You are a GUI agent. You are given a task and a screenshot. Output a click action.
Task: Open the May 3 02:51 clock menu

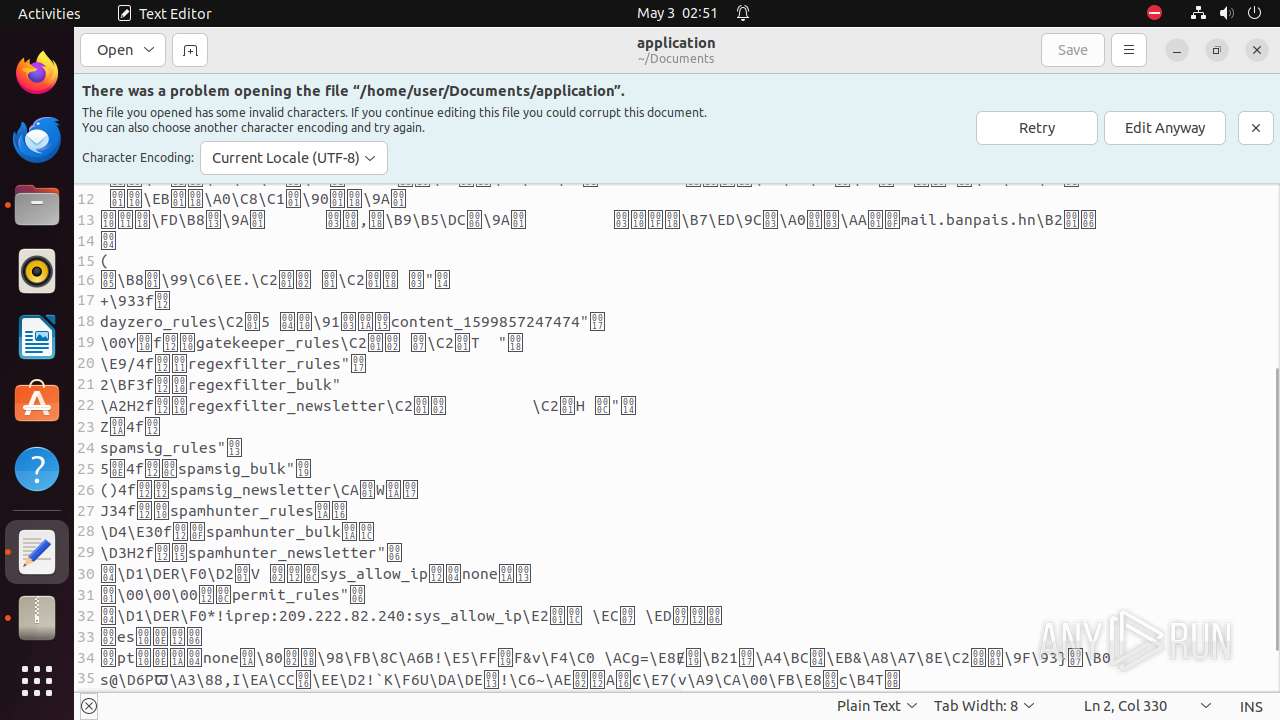pos(677,13)
